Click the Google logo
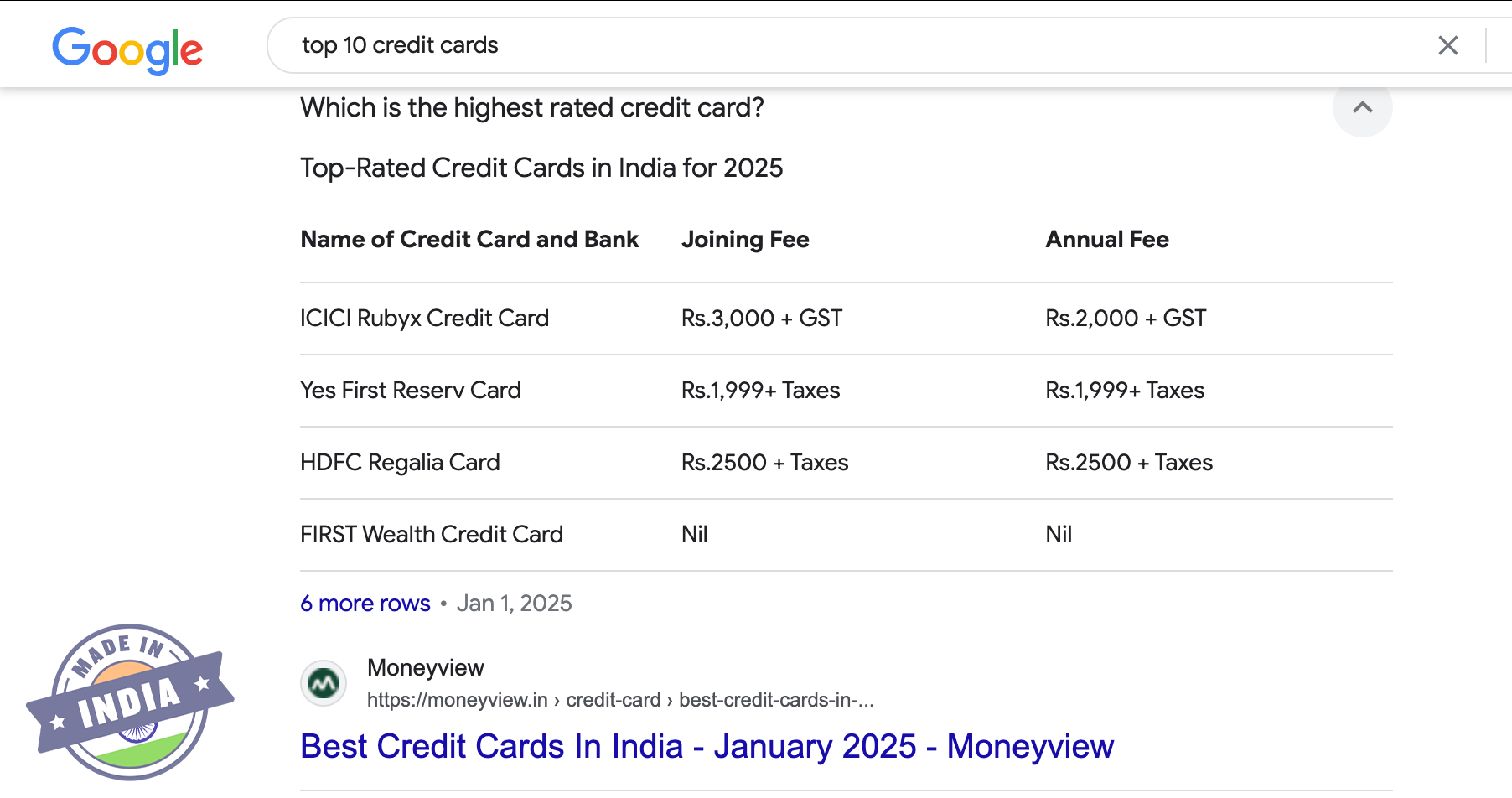 127,49
